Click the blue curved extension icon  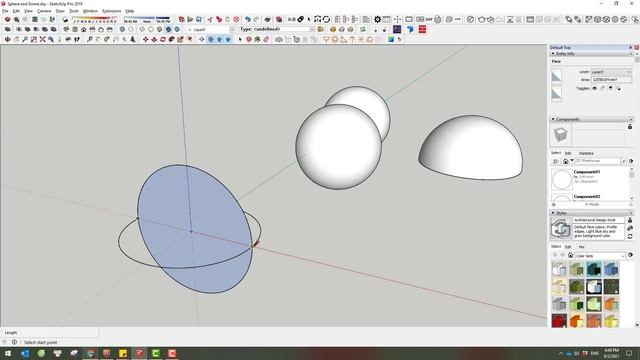click(410, 29)
